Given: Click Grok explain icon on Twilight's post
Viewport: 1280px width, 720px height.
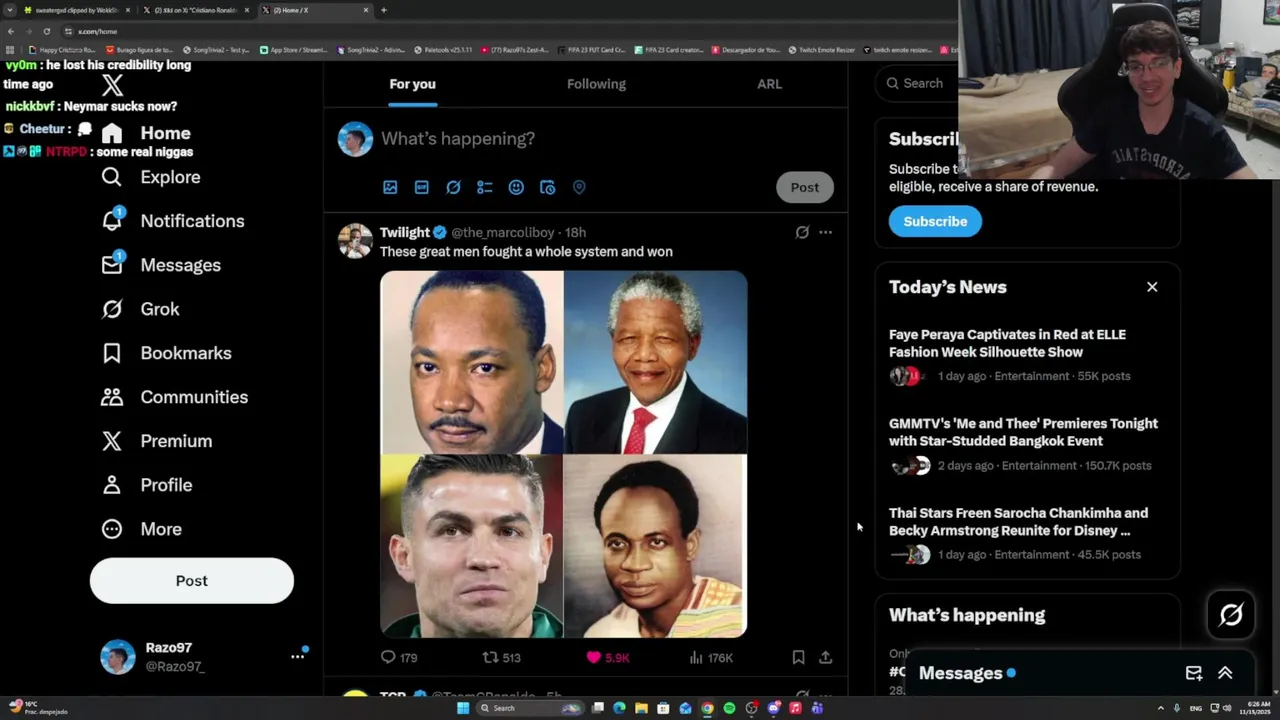Looking at the screenshot, I should click(x=802, y=232).
